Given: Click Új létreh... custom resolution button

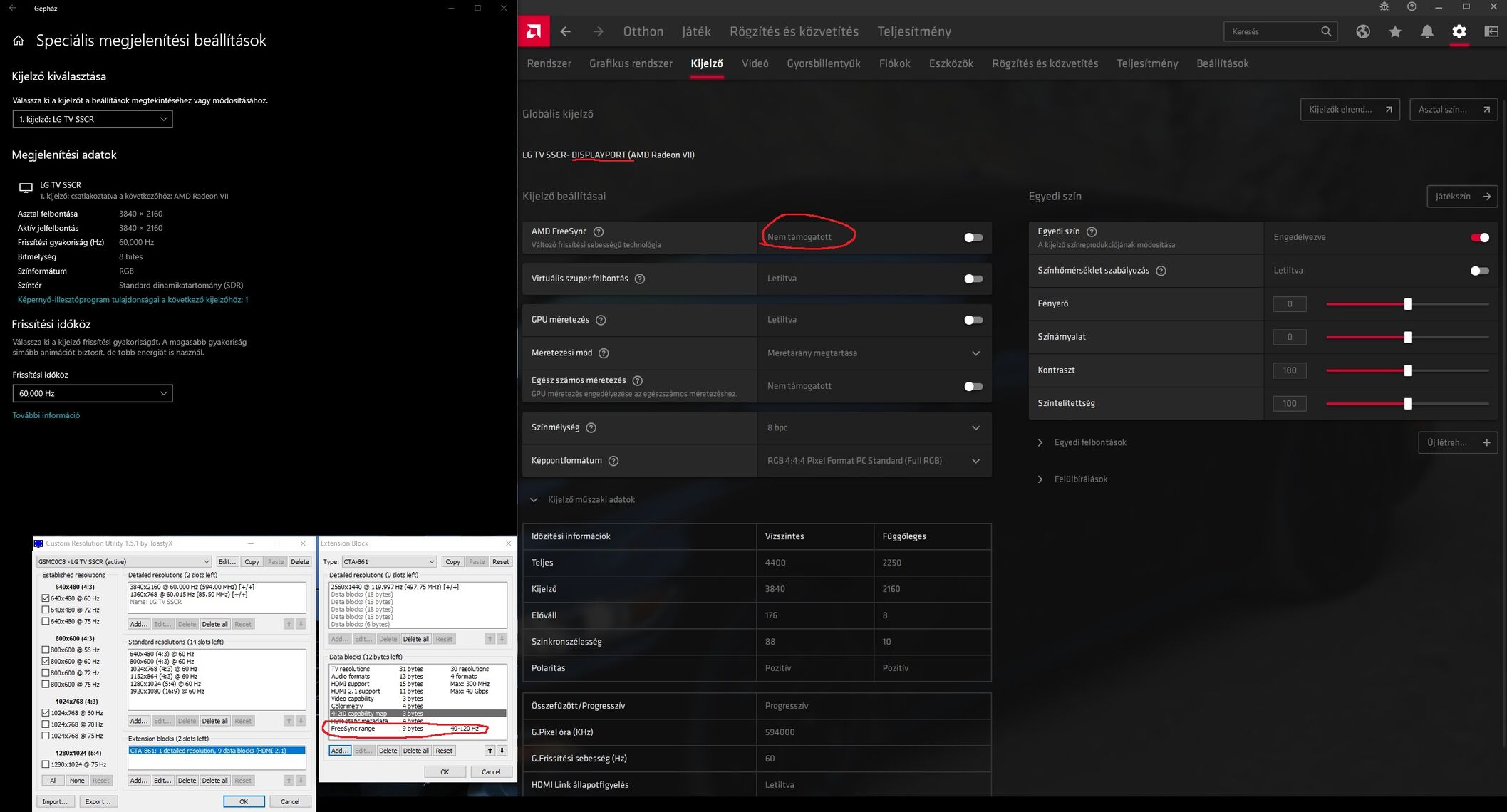Looking at the screenshot, I should point(1458,443).
